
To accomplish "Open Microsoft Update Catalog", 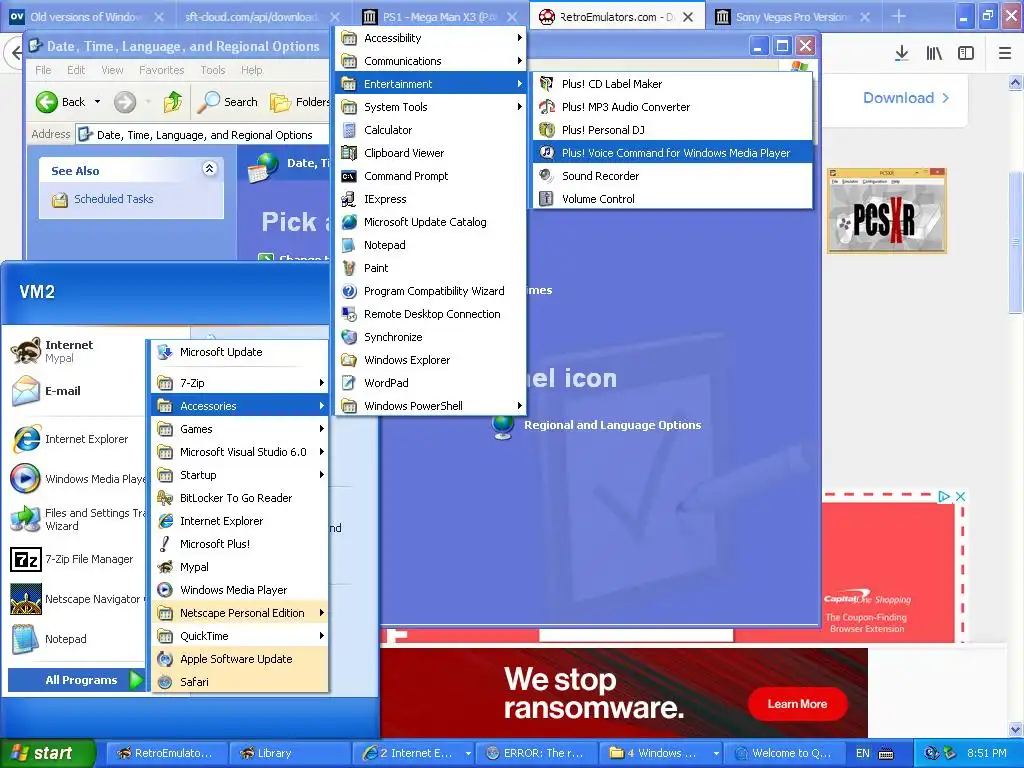I will point(431,222).
